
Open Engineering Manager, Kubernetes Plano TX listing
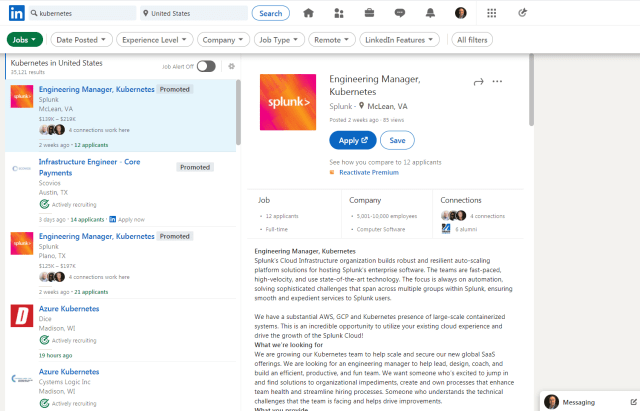pos(96,236)
